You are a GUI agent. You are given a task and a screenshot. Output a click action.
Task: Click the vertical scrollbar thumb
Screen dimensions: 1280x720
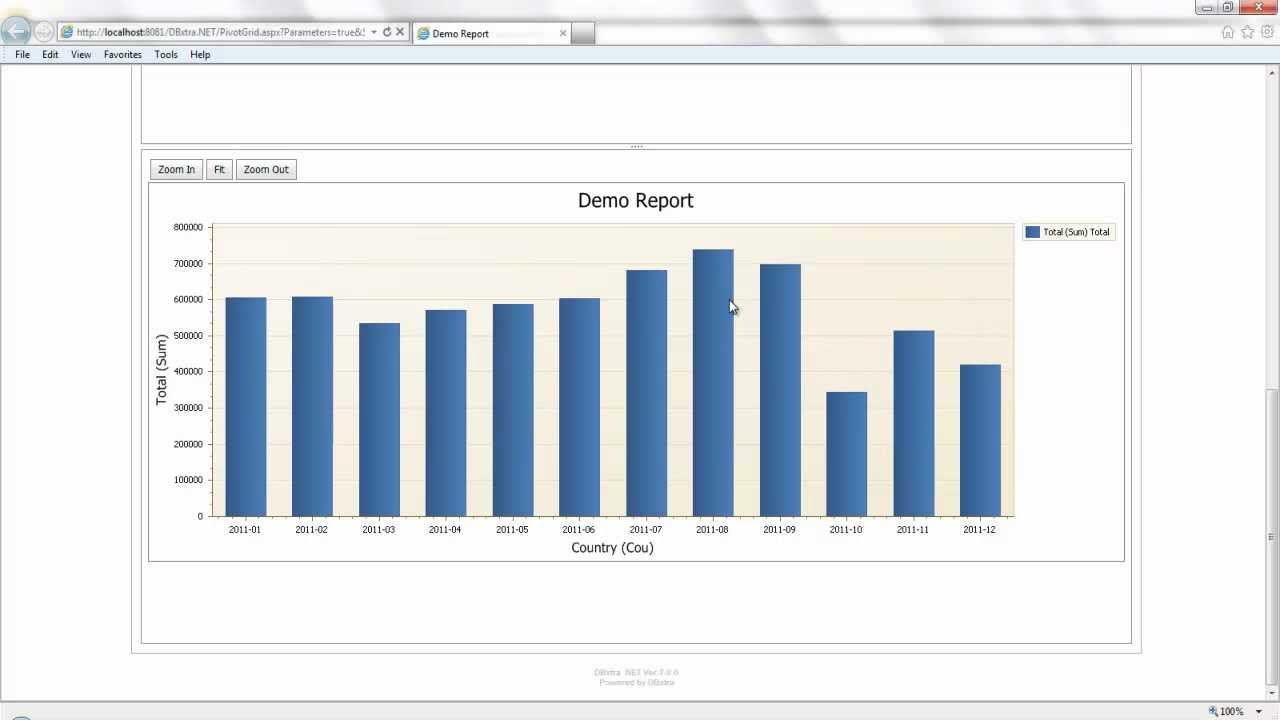point(1272,538)
